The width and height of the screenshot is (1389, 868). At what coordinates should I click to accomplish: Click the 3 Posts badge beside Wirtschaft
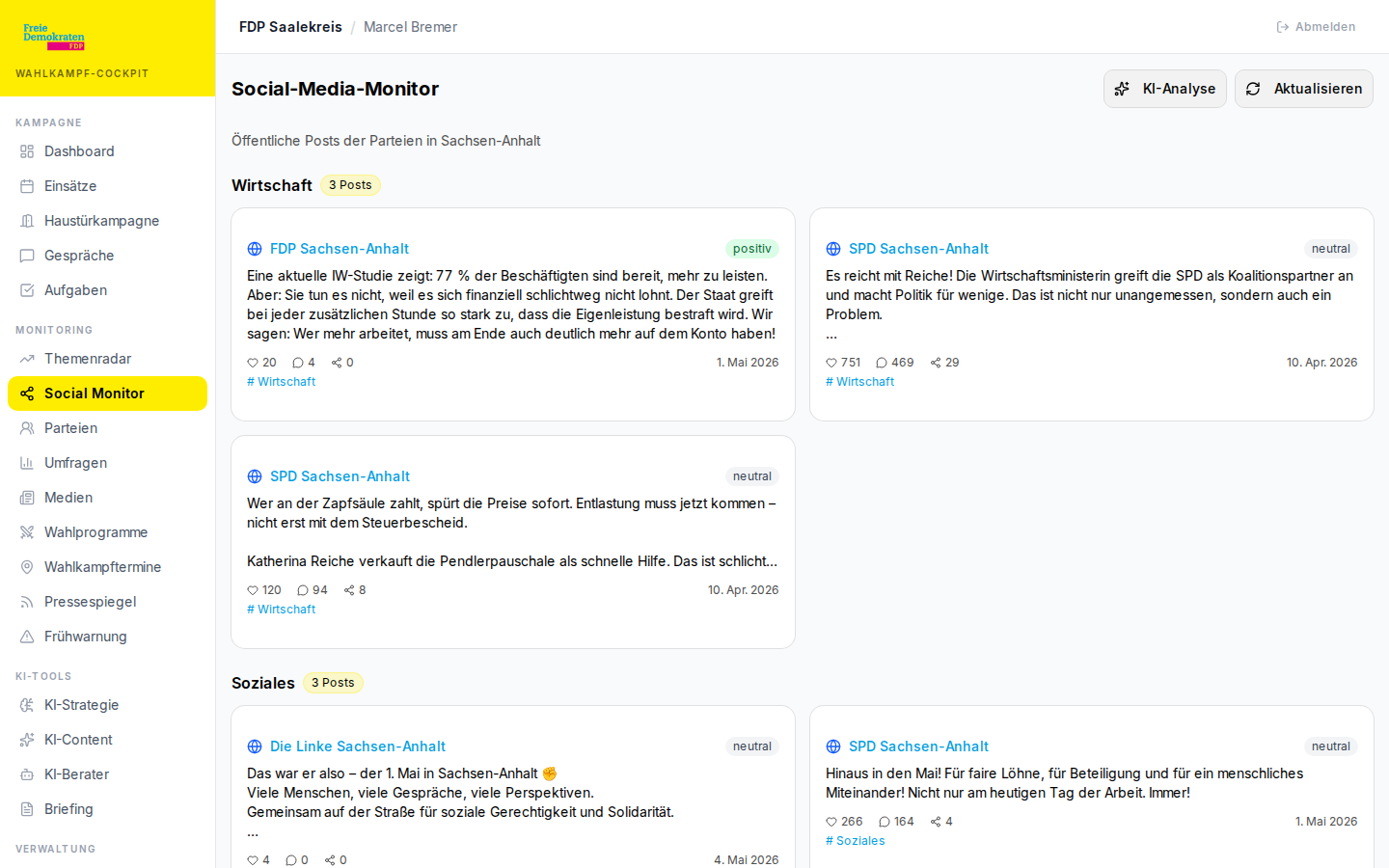(x=350, y=185)
